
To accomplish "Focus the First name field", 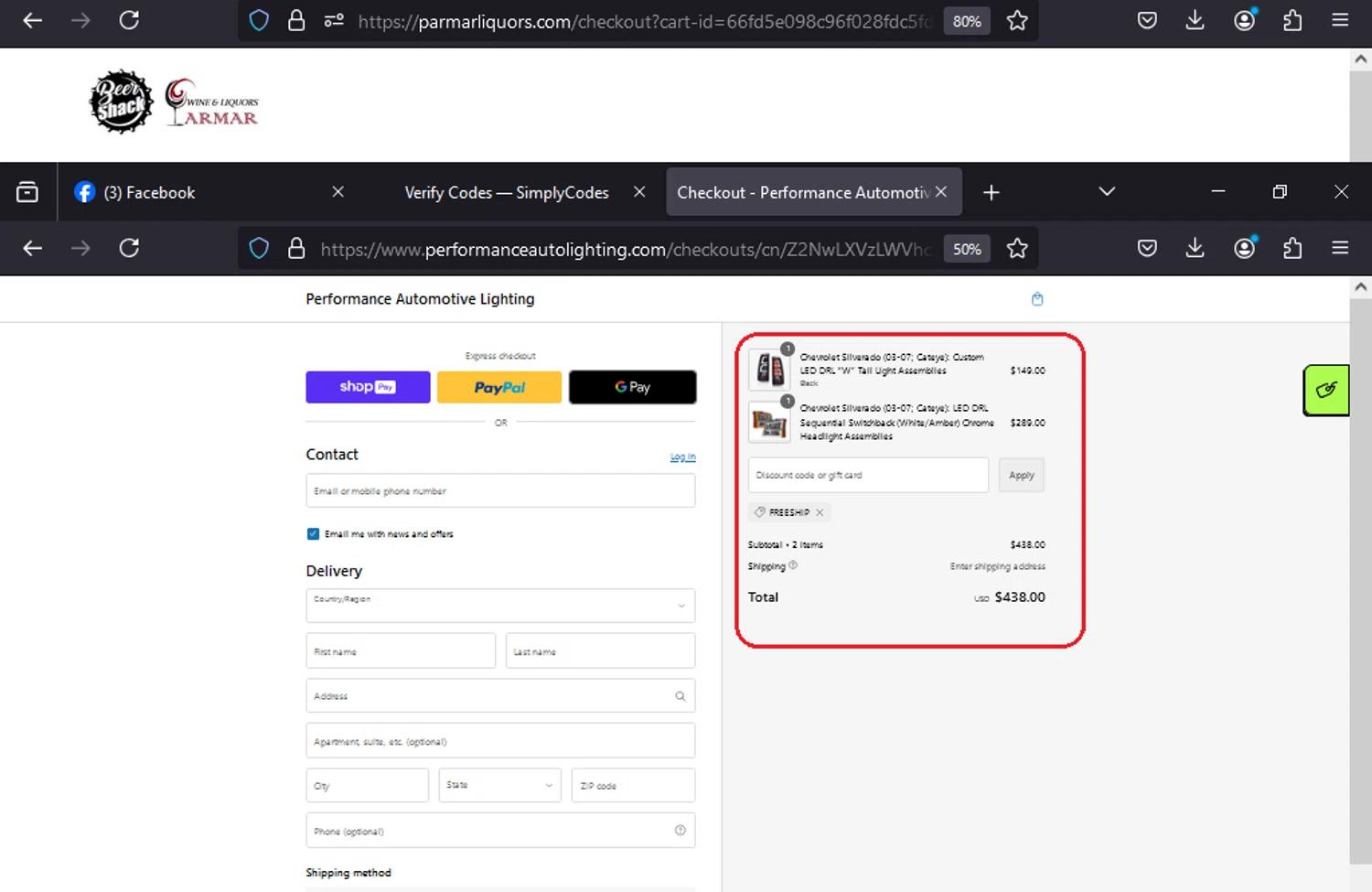I will click(401, 650).
